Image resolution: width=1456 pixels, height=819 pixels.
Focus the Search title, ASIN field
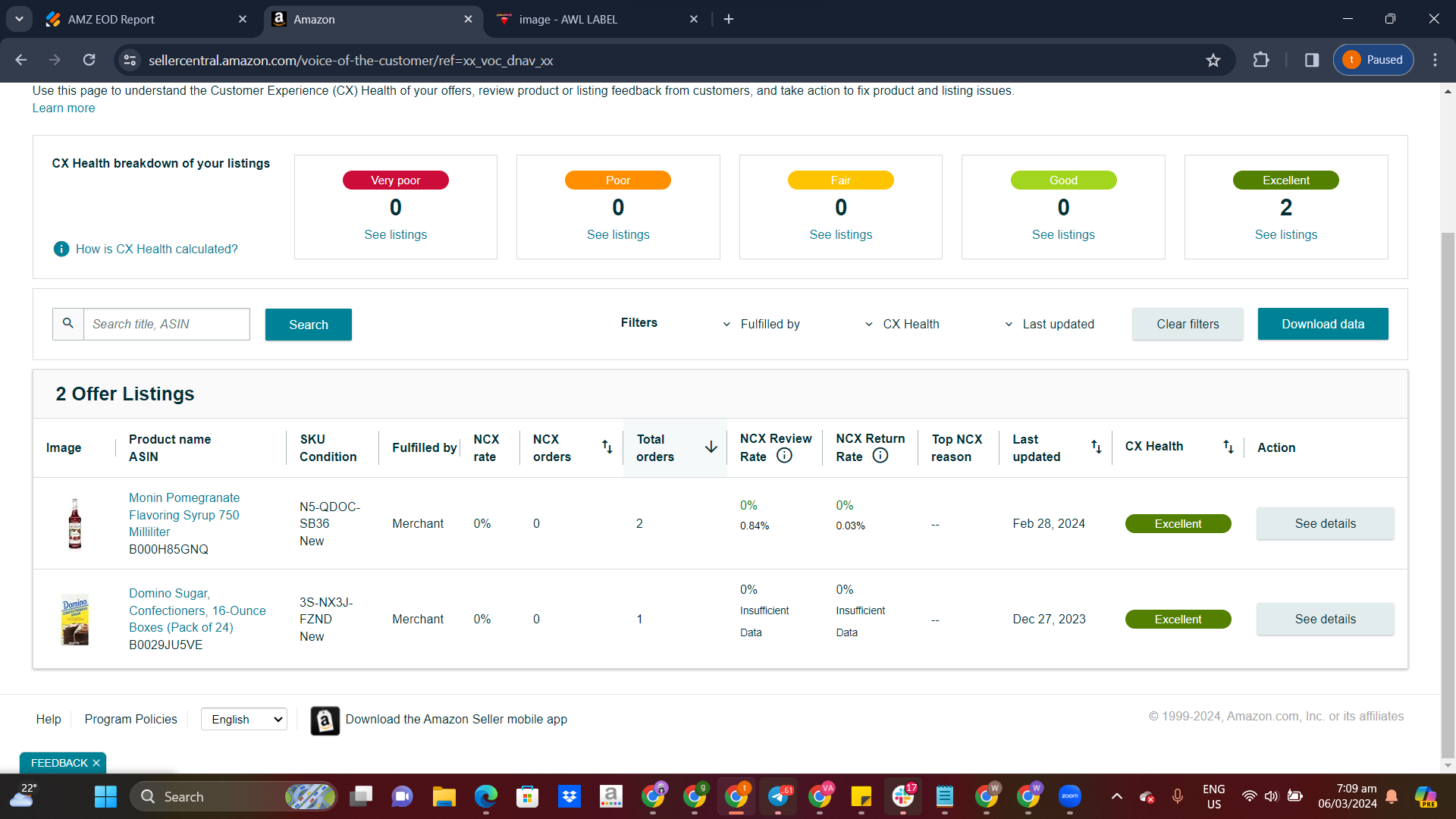[167, 324]
